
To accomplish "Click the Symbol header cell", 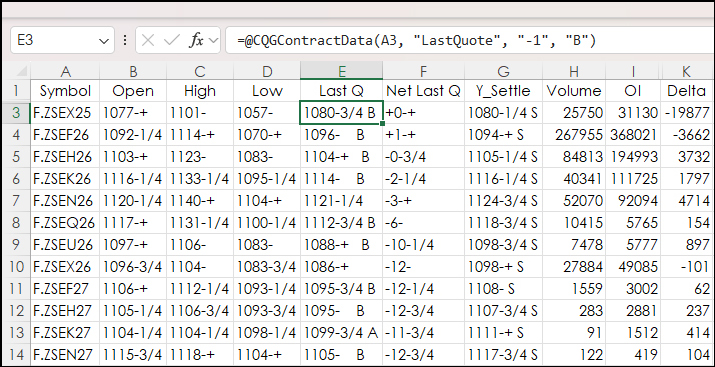I will (x=65, y=91).
